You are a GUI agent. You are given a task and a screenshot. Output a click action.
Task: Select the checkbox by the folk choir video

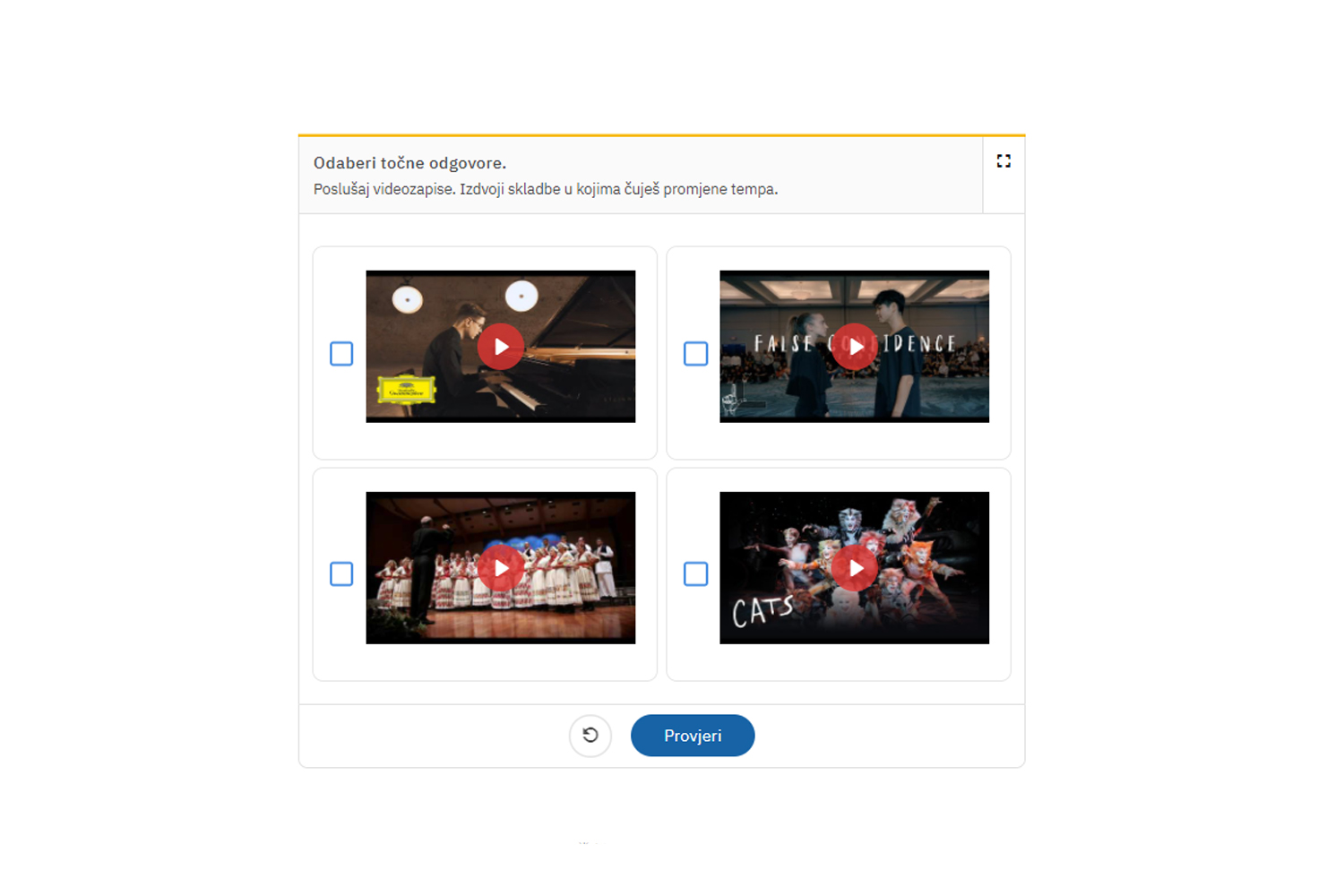(x=341, y=573)
